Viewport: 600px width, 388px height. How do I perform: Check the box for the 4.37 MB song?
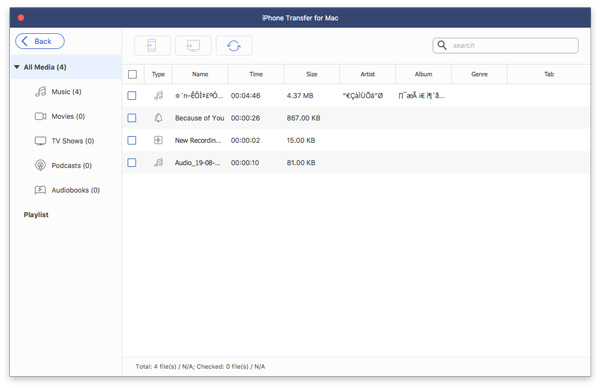(x=132, y=95)
